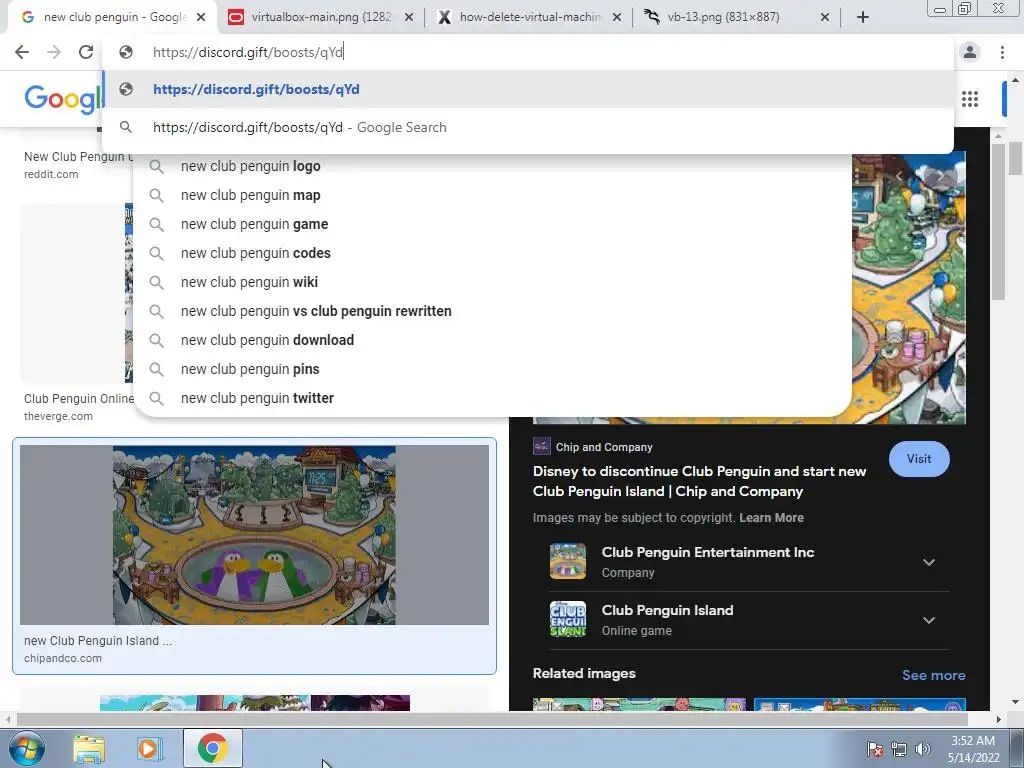The height and width of the screenshot is (768, 1024).
Task: Click the forward navigation arrow
Action: coord(54,52)
